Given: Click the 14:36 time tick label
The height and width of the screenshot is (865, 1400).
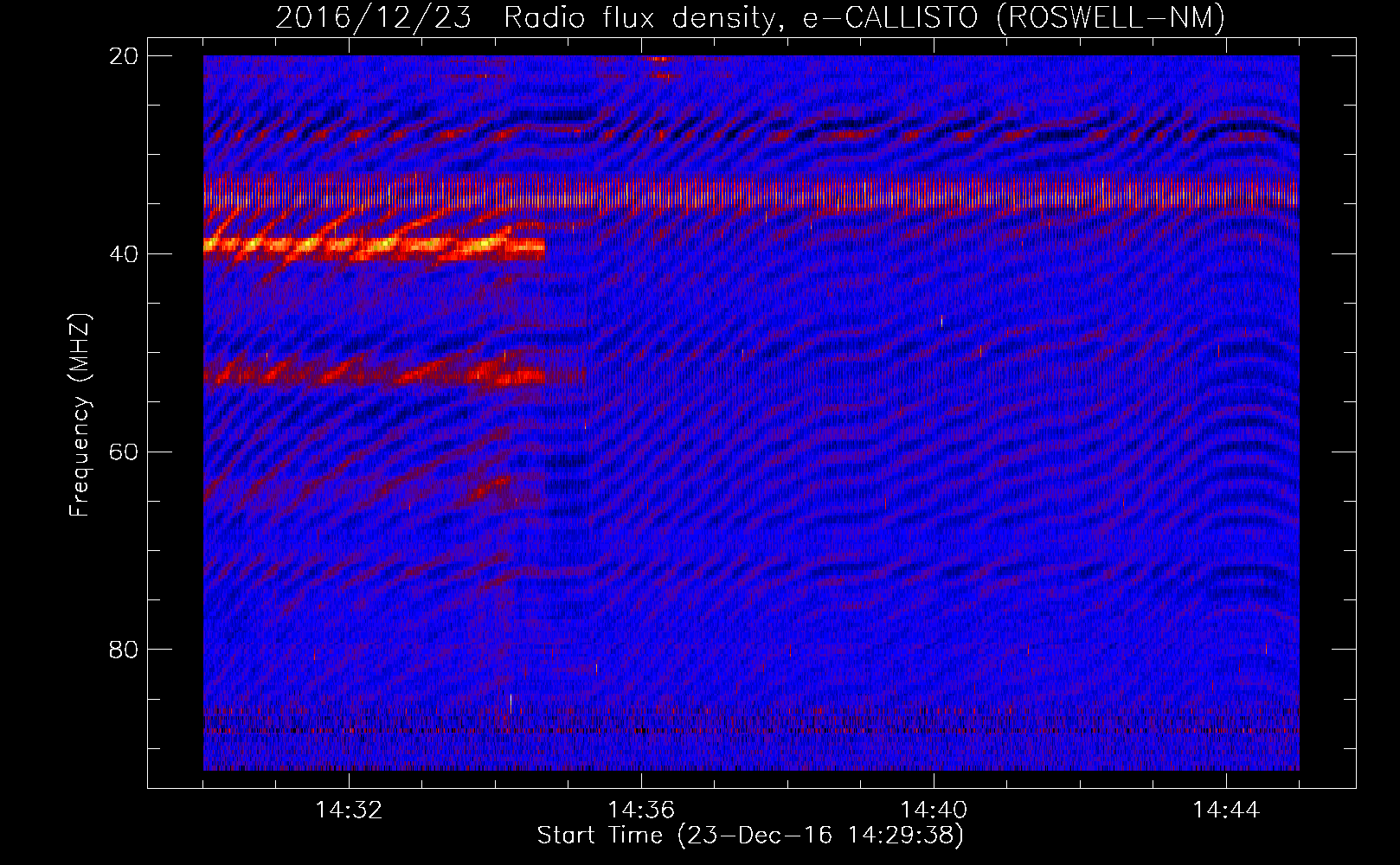Looking at the screenshot, I should click(641, 811).
